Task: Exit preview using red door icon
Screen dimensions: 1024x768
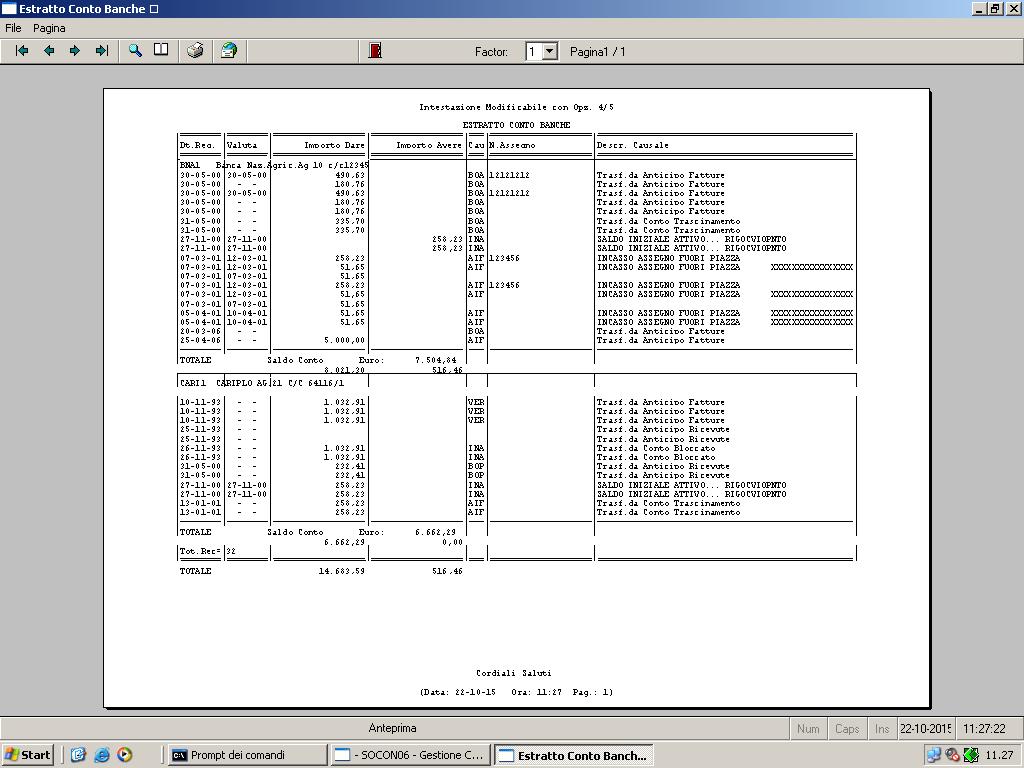Action: tap(375, 51)
